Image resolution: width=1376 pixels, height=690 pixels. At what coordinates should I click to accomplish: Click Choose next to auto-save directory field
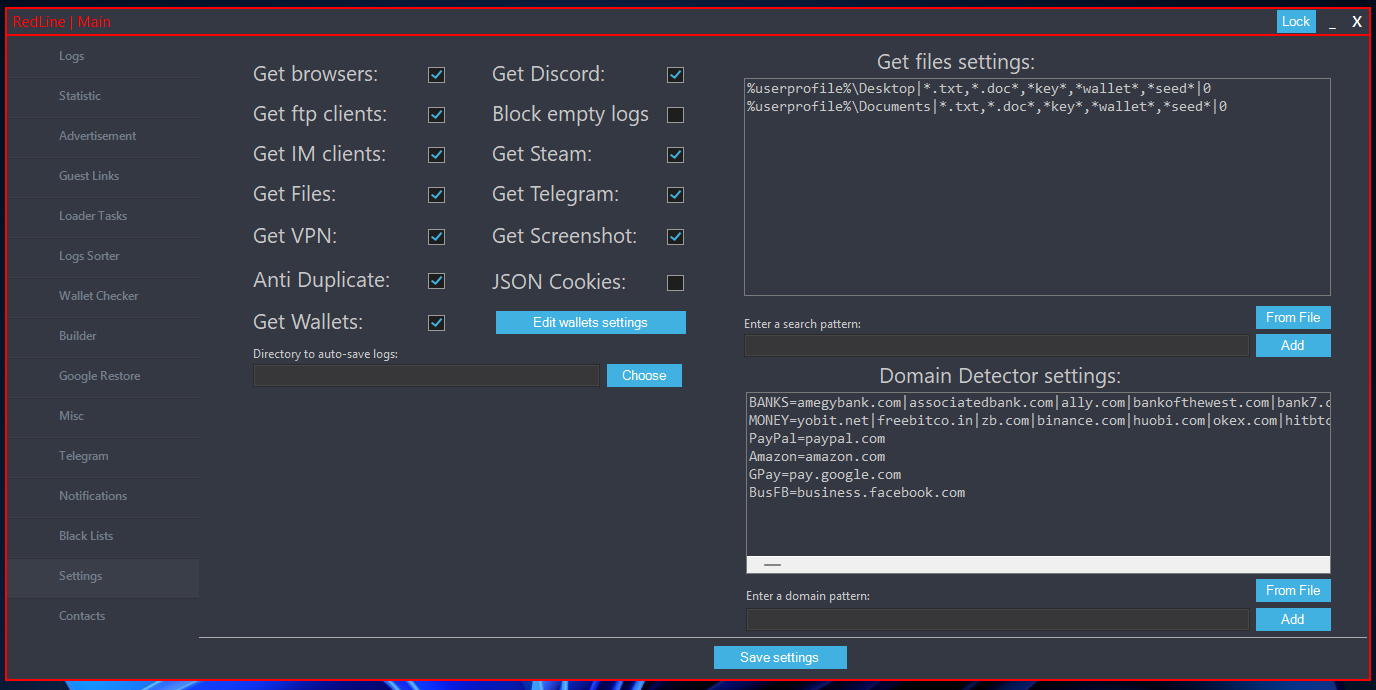pyautogui.click(x=644, y=376)
